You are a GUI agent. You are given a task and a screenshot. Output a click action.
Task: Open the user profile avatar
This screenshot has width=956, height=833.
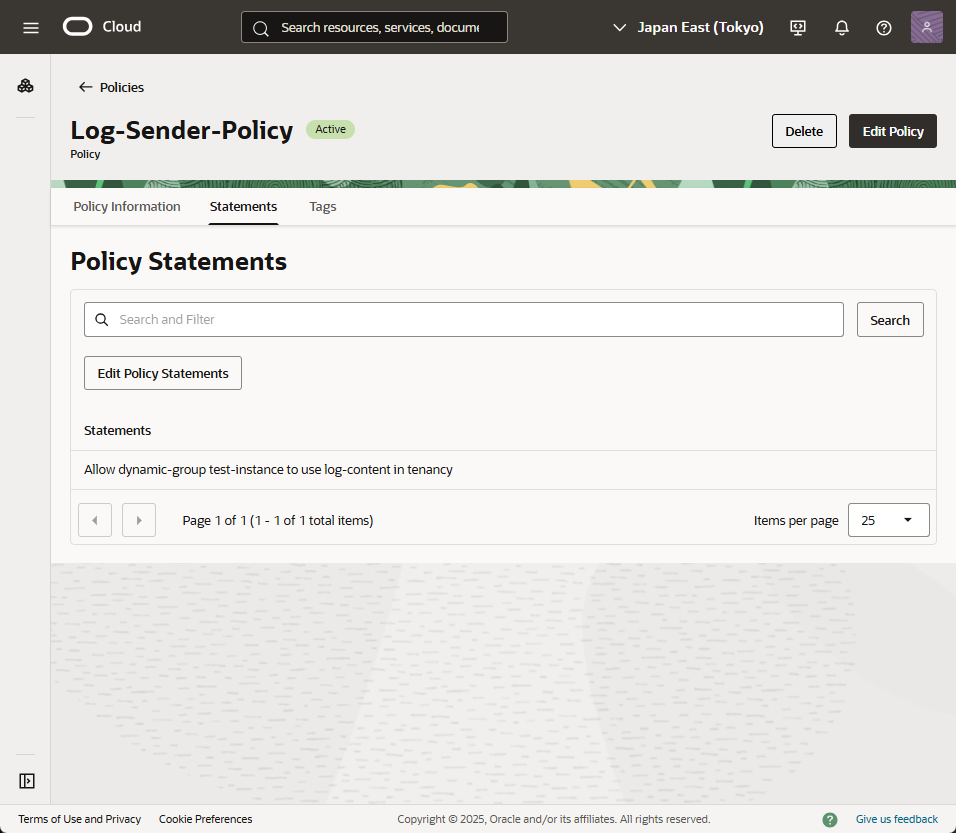point(926,27)
